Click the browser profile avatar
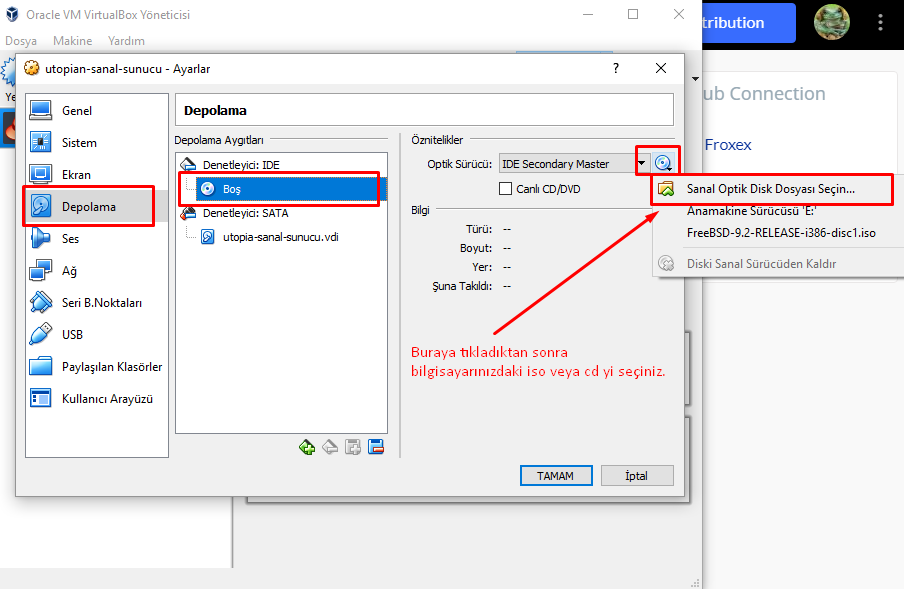The height and width of the screenshot is (589, 904). (x=831, y=22)
